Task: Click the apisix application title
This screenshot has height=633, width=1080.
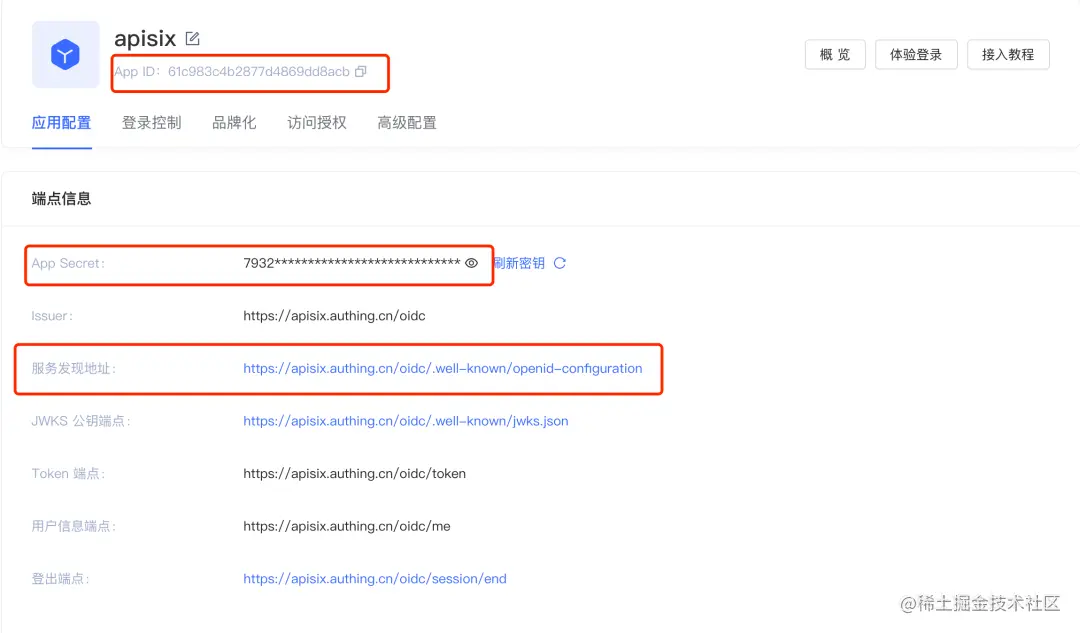Action: (145, 39)
